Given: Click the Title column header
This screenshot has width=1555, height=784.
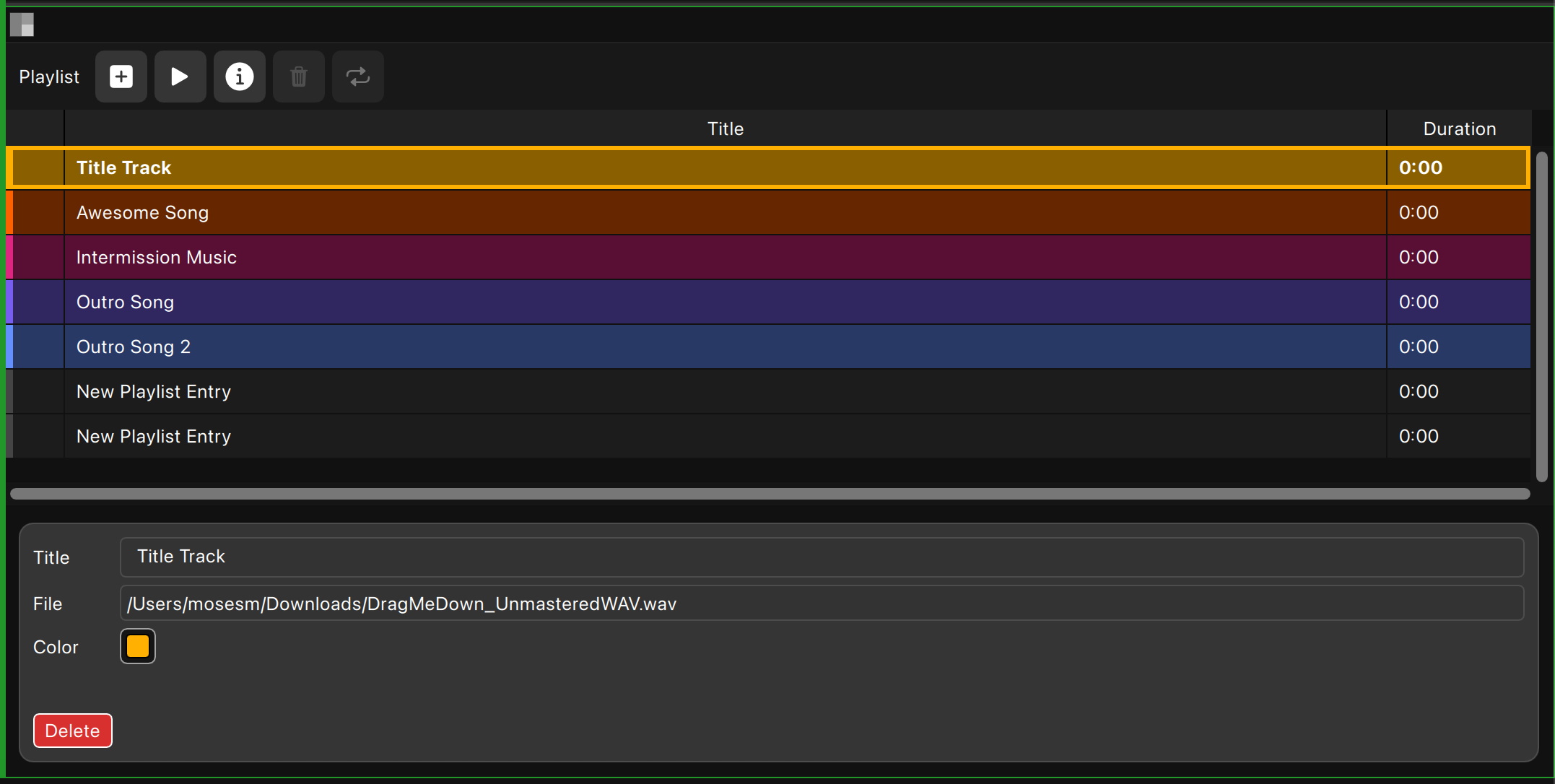Looking at the screenshot, I should click(x=725, y=129).
